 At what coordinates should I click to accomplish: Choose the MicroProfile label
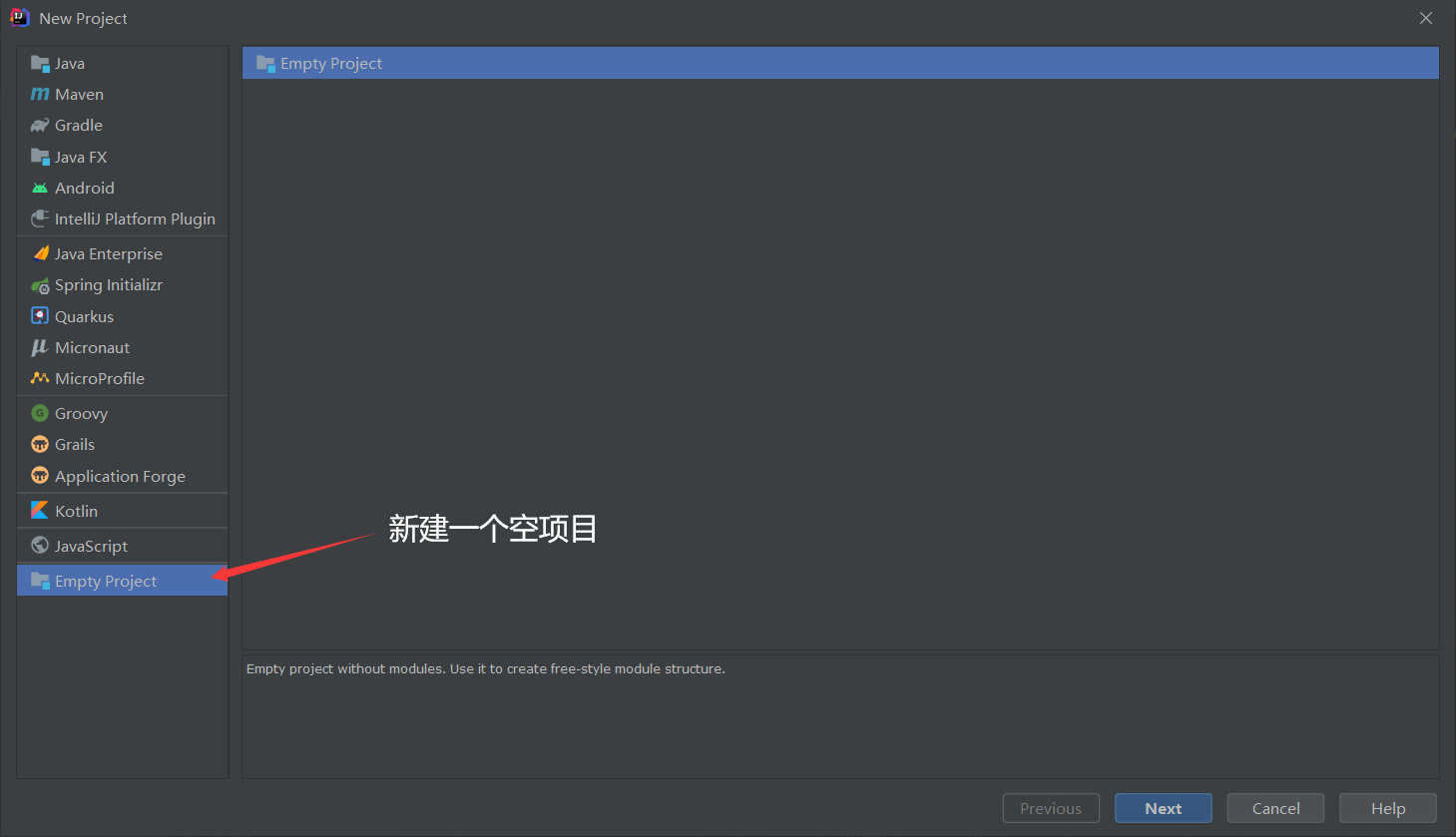pyautogui.click(x=100, y=378)
